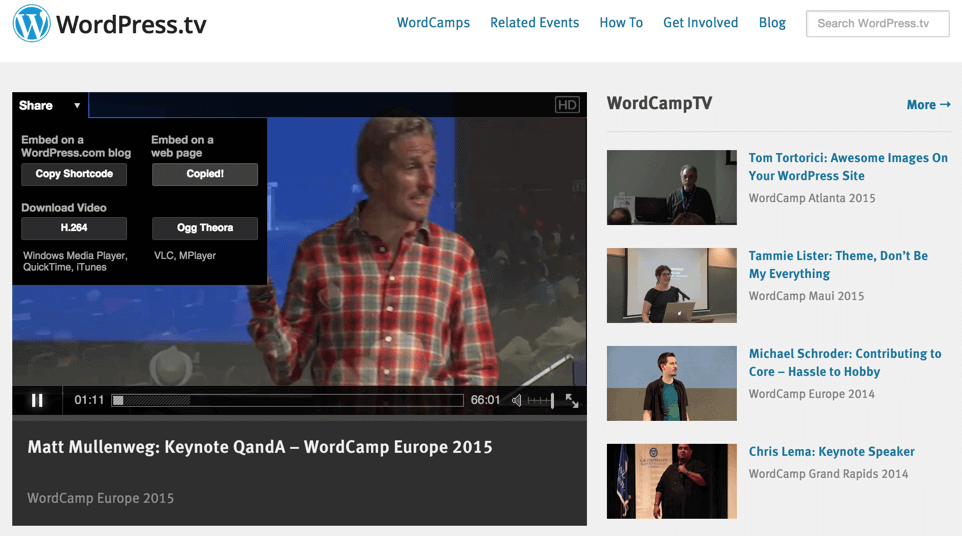Viewport: 962px width, 536px height.
Task: Open the How To section
Action: coord(621,23)
